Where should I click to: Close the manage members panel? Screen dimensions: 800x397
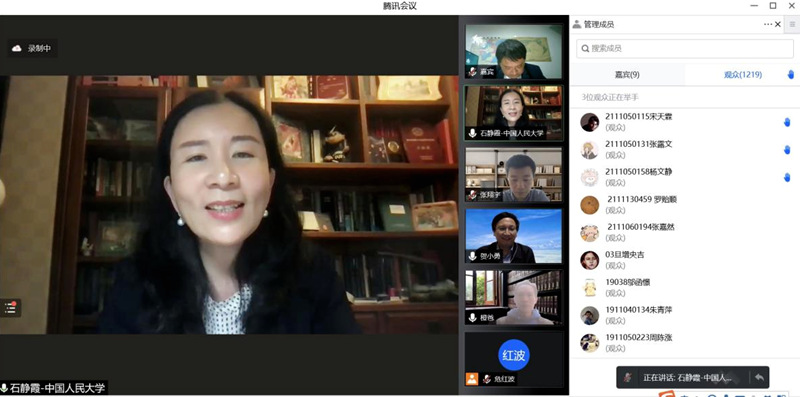click(x=778, y=24)
